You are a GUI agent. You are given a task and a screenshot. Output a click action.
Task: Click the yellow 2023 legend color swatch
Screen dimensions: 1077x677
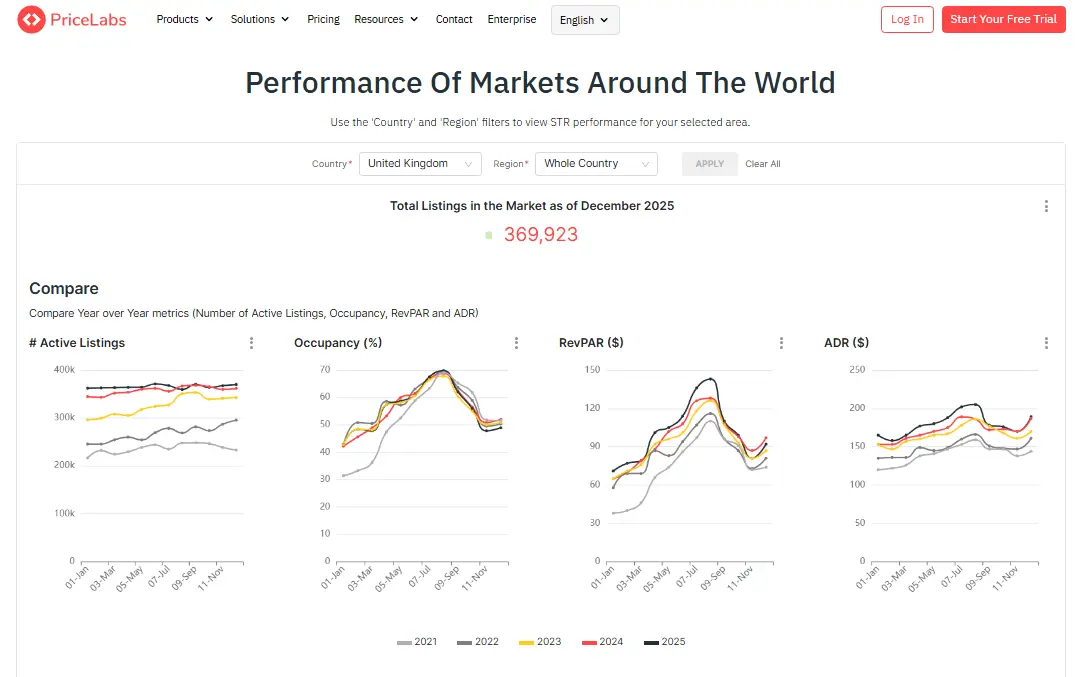click(528, 641)
